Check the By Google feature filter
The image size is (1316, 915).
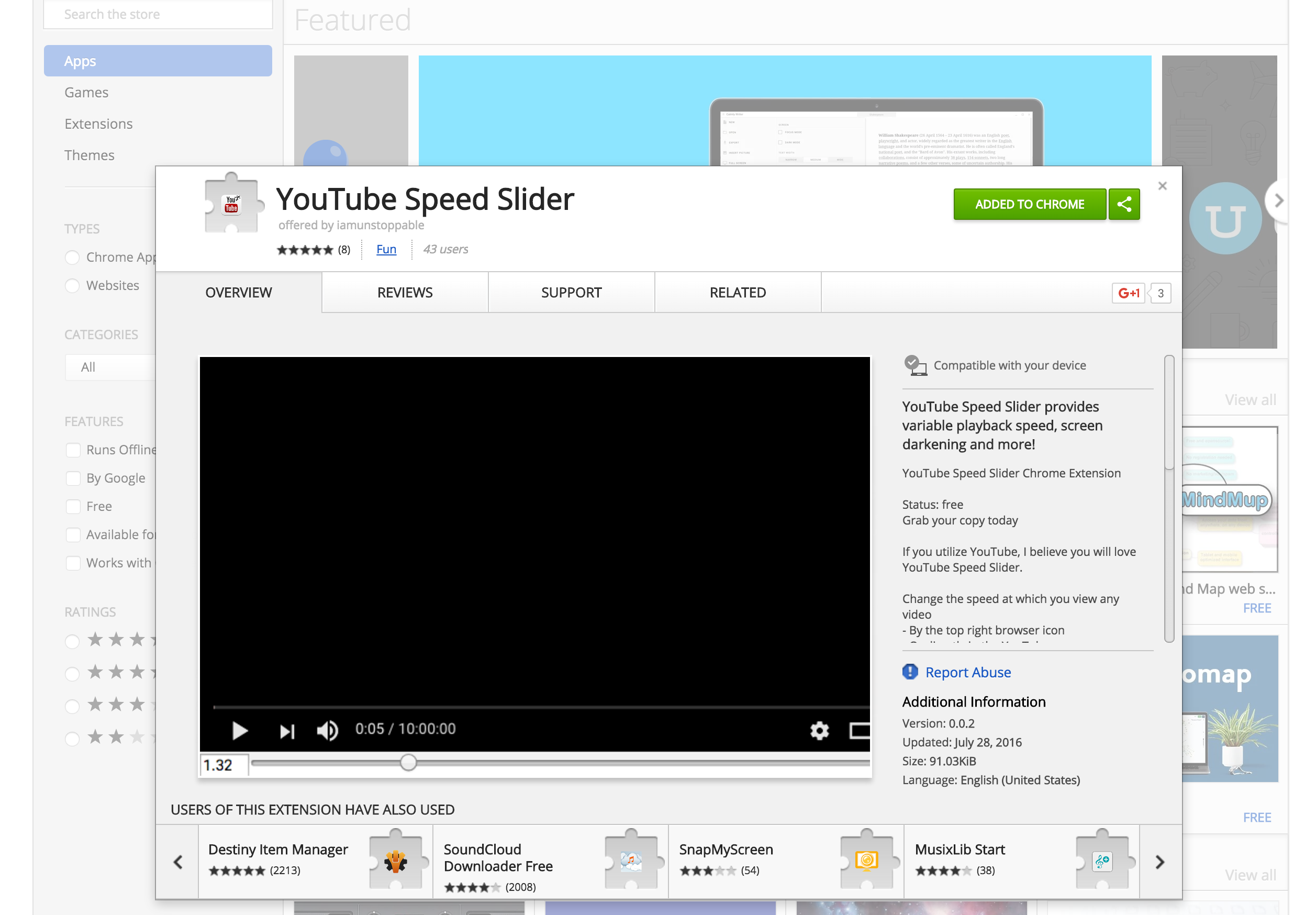coord(73,478)
